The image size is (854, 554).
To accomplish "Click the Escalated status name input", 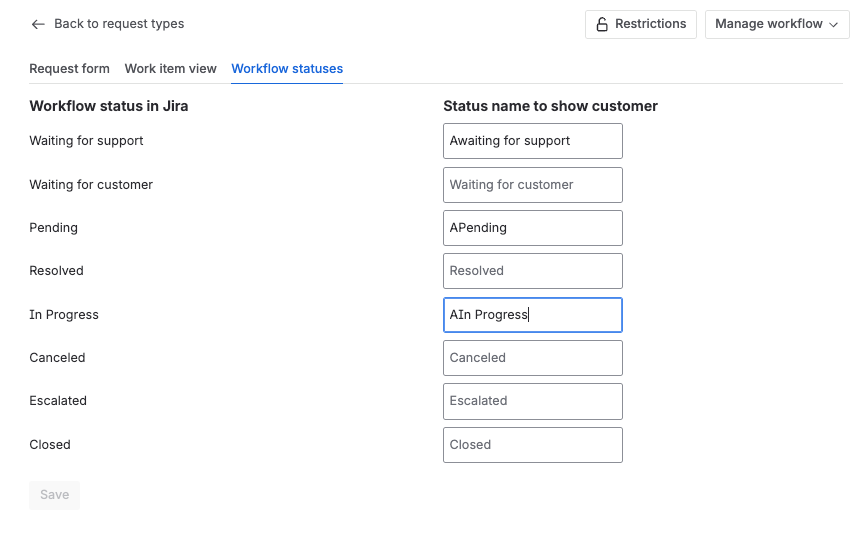I will pyautogui.click(x=533, y=401).
